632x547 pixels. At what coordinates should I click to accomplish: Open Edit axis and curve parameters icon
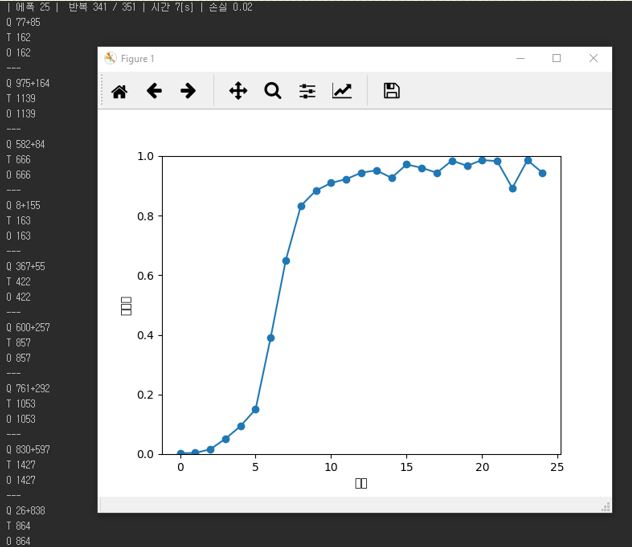342,91
